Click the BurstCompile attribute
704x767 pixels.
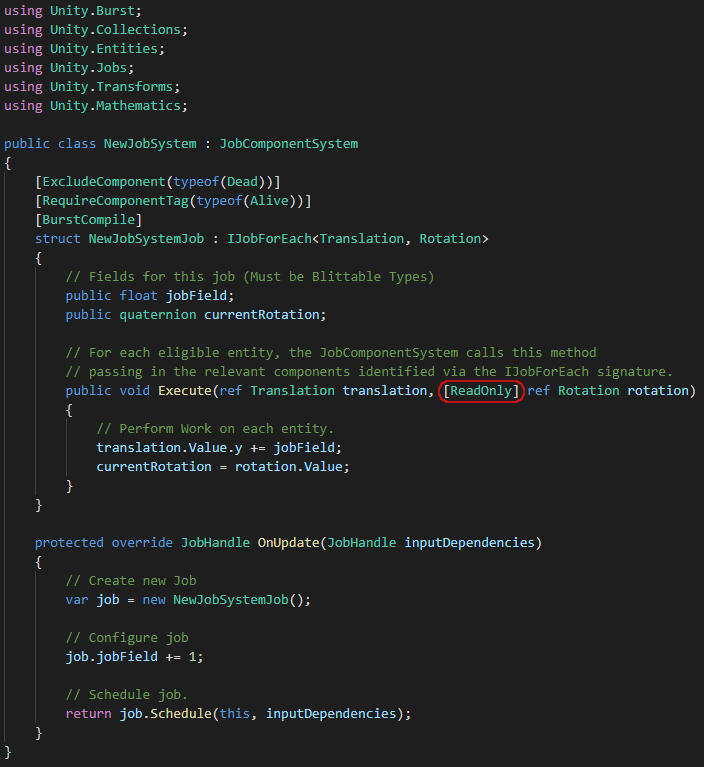[x=88, y=220]
